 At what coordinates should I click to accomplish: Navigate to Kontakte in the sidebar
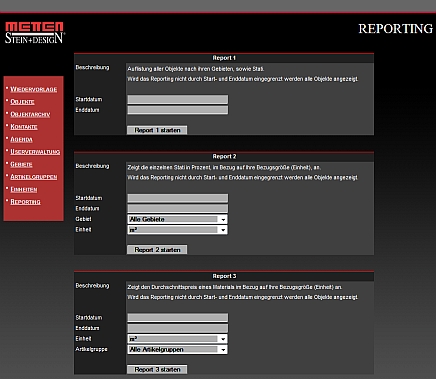click(24, 127)
